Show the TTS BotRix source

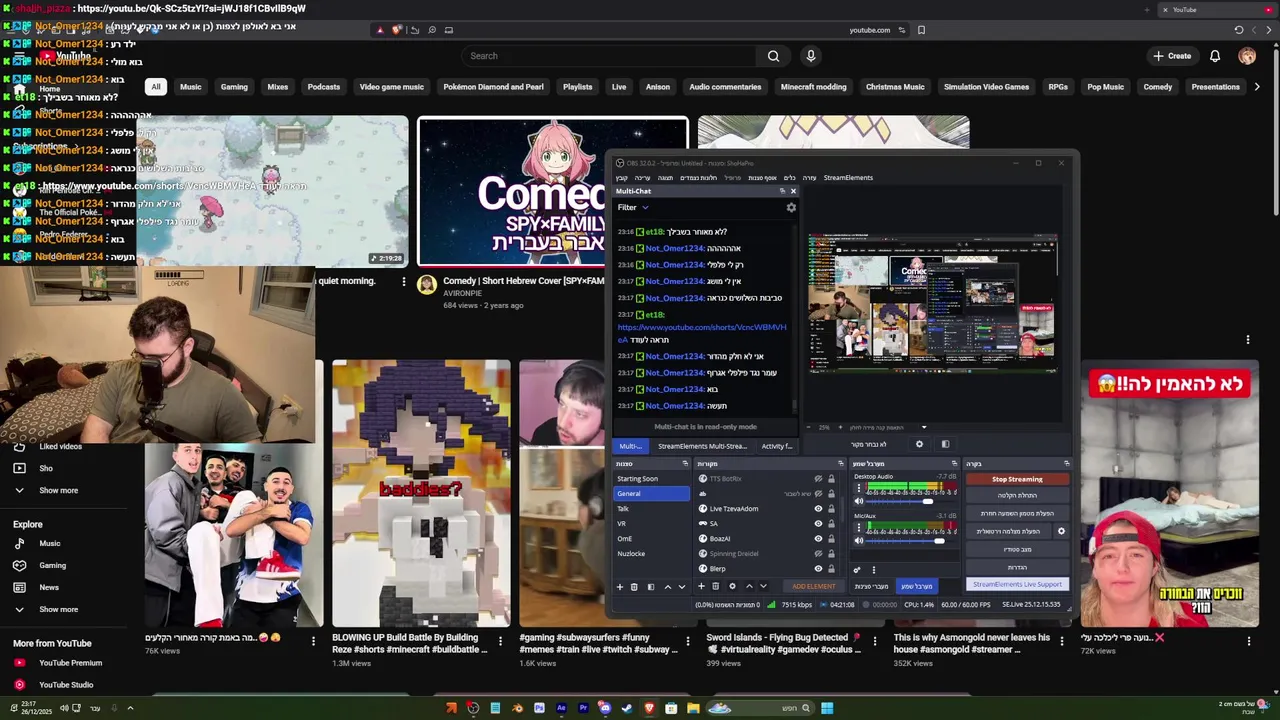point(818,479)
